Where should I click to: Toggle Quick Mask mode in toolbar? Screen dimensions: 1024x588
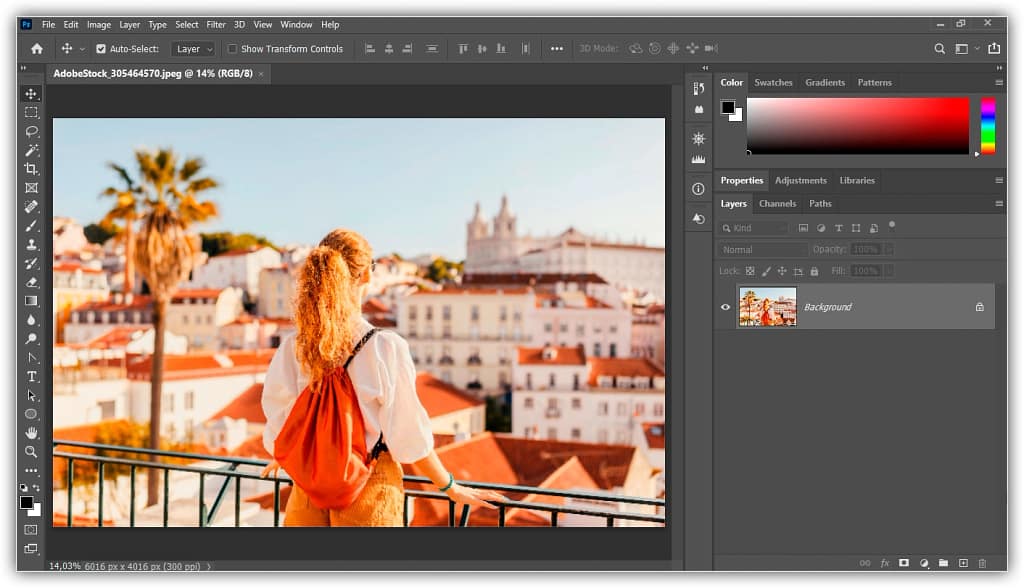(31, 529)
